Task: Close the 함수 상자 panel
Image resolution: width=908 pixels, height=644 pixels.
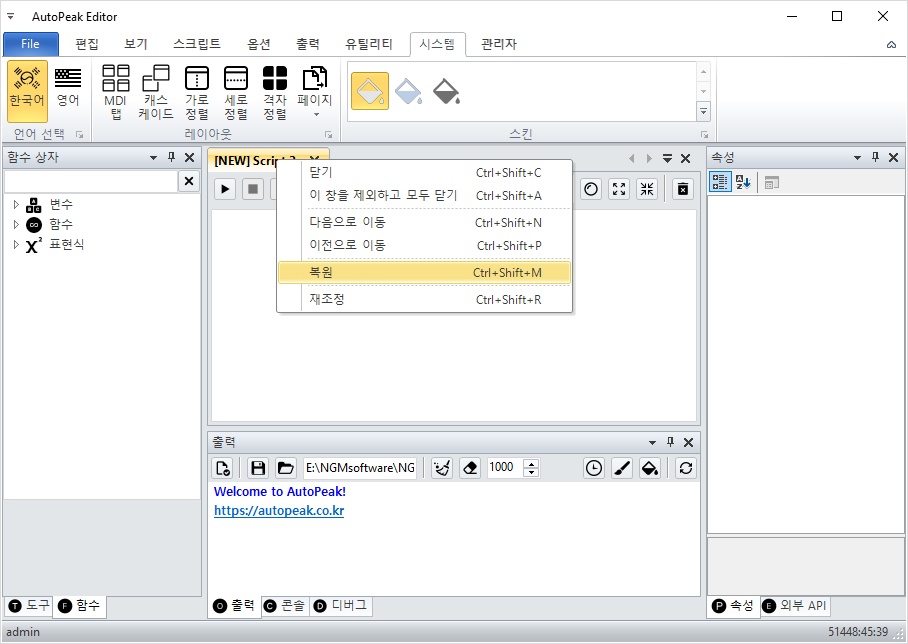Action: tap(189, 158)
